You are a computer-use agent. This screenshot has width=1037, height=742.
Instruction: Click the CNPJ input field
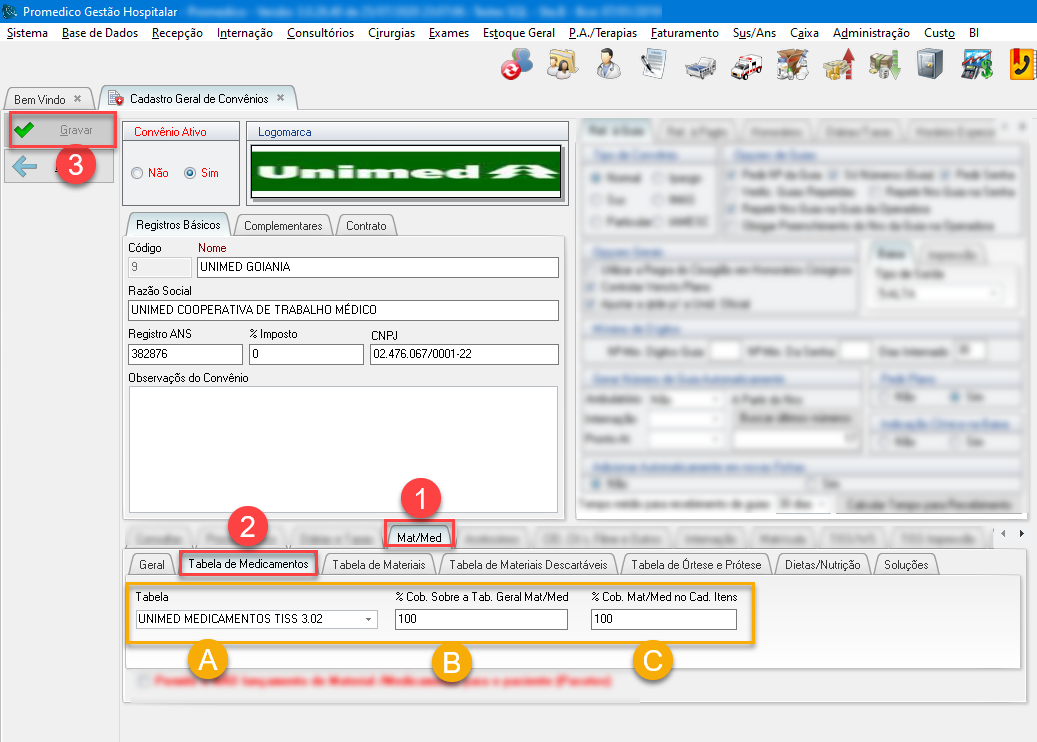click(x=464, y=354)
